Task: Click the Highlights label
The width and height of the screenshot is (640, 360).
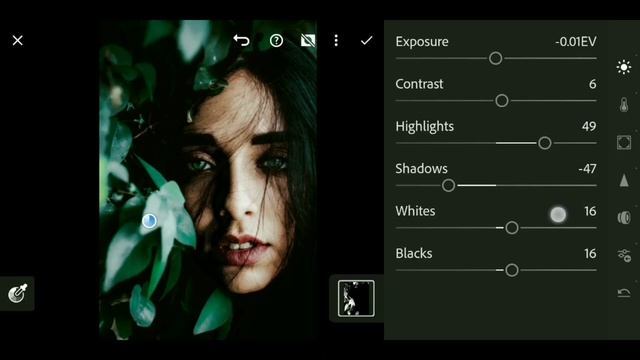Action: coord(424,127)
